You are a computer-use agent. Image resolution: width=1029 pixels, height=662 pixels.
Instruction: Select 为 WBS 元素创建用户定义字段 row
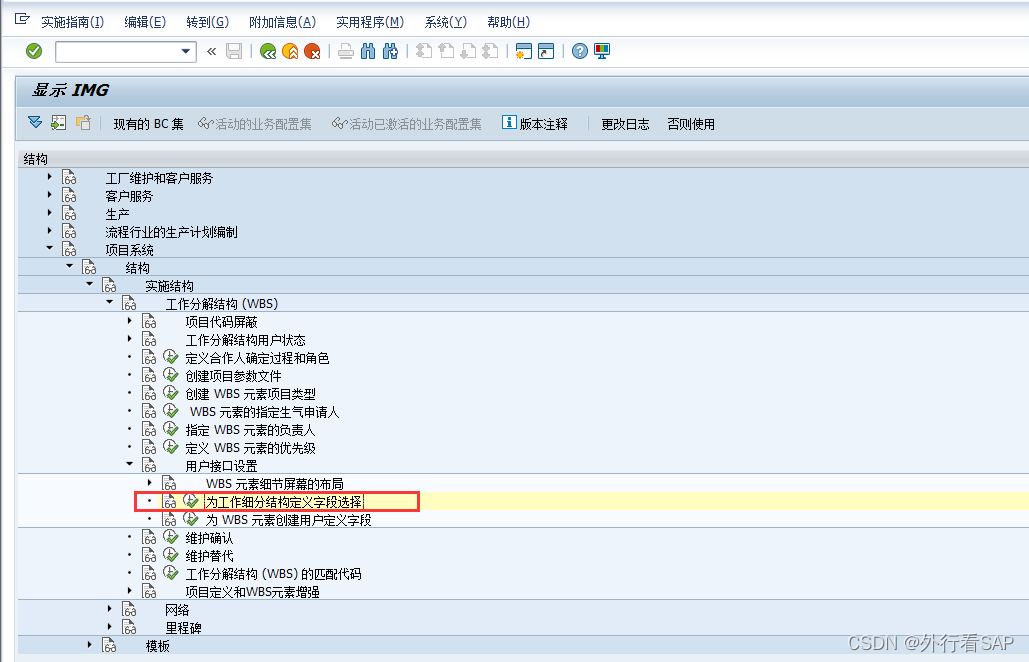coord(289,520)
